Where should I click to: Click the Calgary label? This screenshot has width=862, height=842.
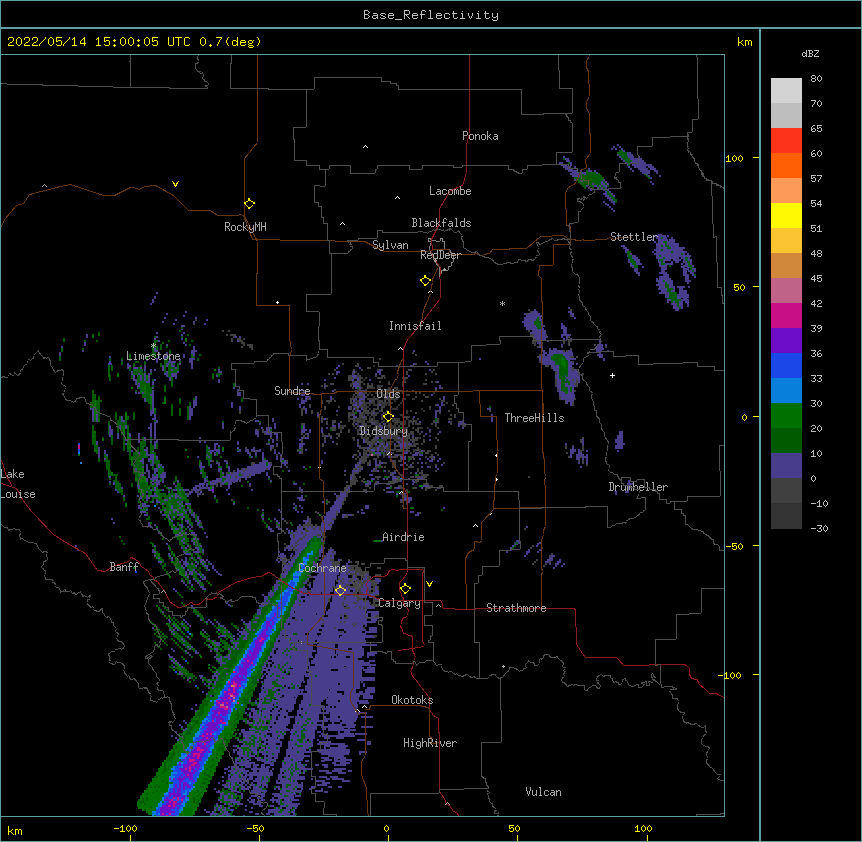[400, 603]
